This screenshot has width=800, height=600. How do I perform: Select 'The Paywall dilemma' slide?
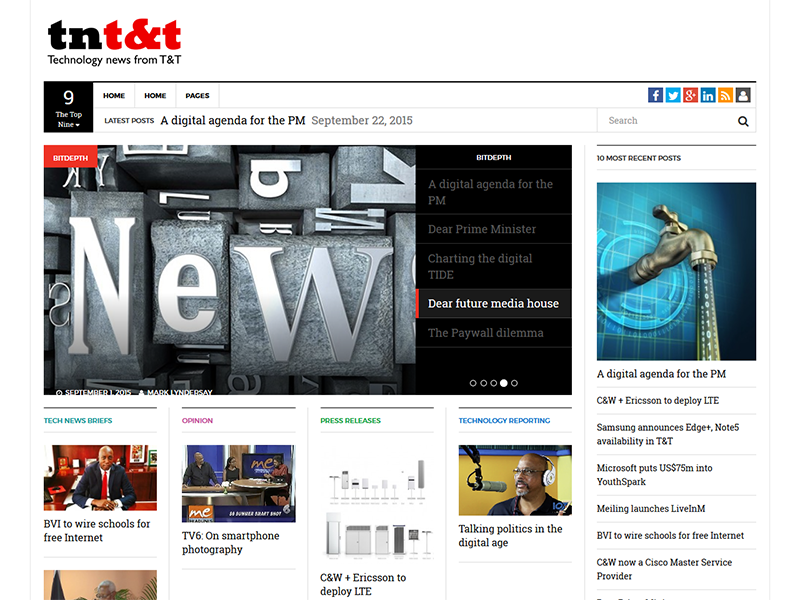pyautogui.click(x=493, y=333)
